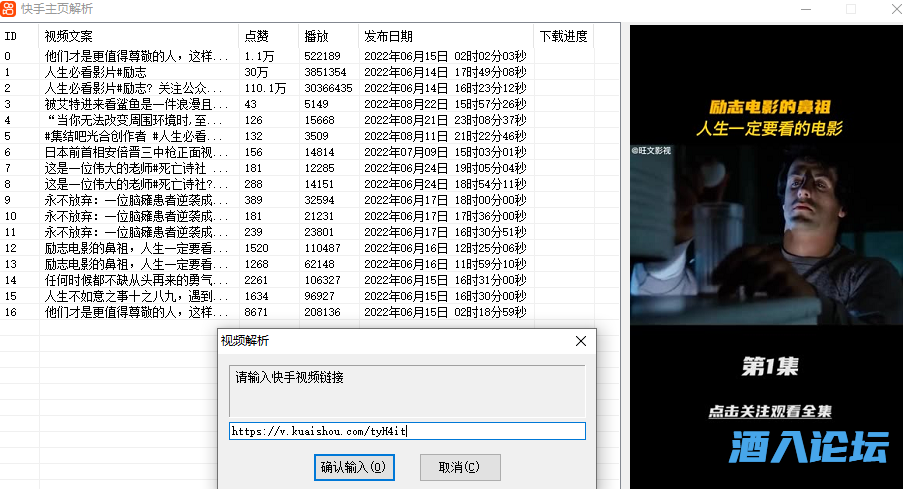Focus the Kuaishou video link input field
Viewport: 903px width, 489px height.
coord(407,431)
